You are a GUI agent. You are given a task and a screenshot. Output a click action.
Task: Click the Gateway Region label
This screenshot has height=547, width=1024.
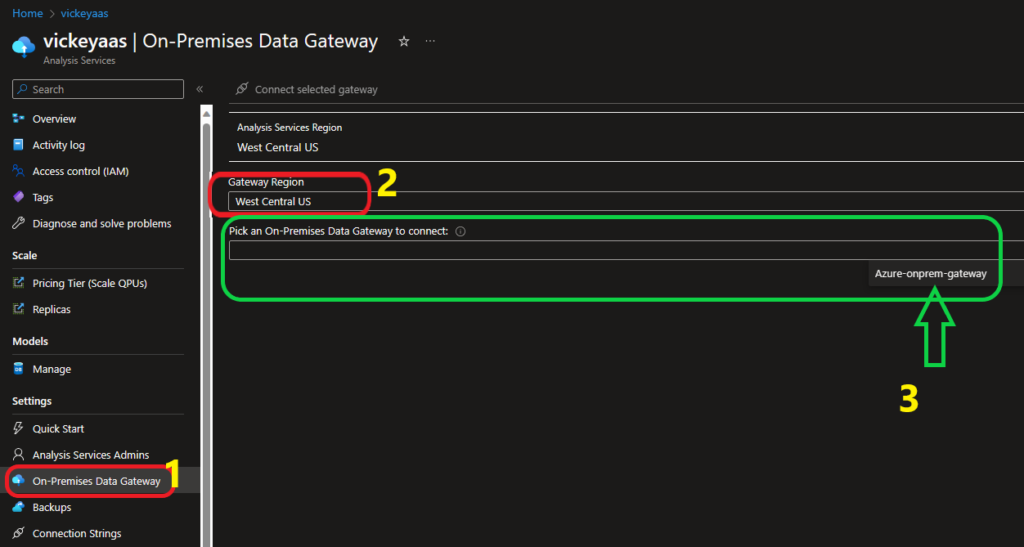tap(266, 181)
